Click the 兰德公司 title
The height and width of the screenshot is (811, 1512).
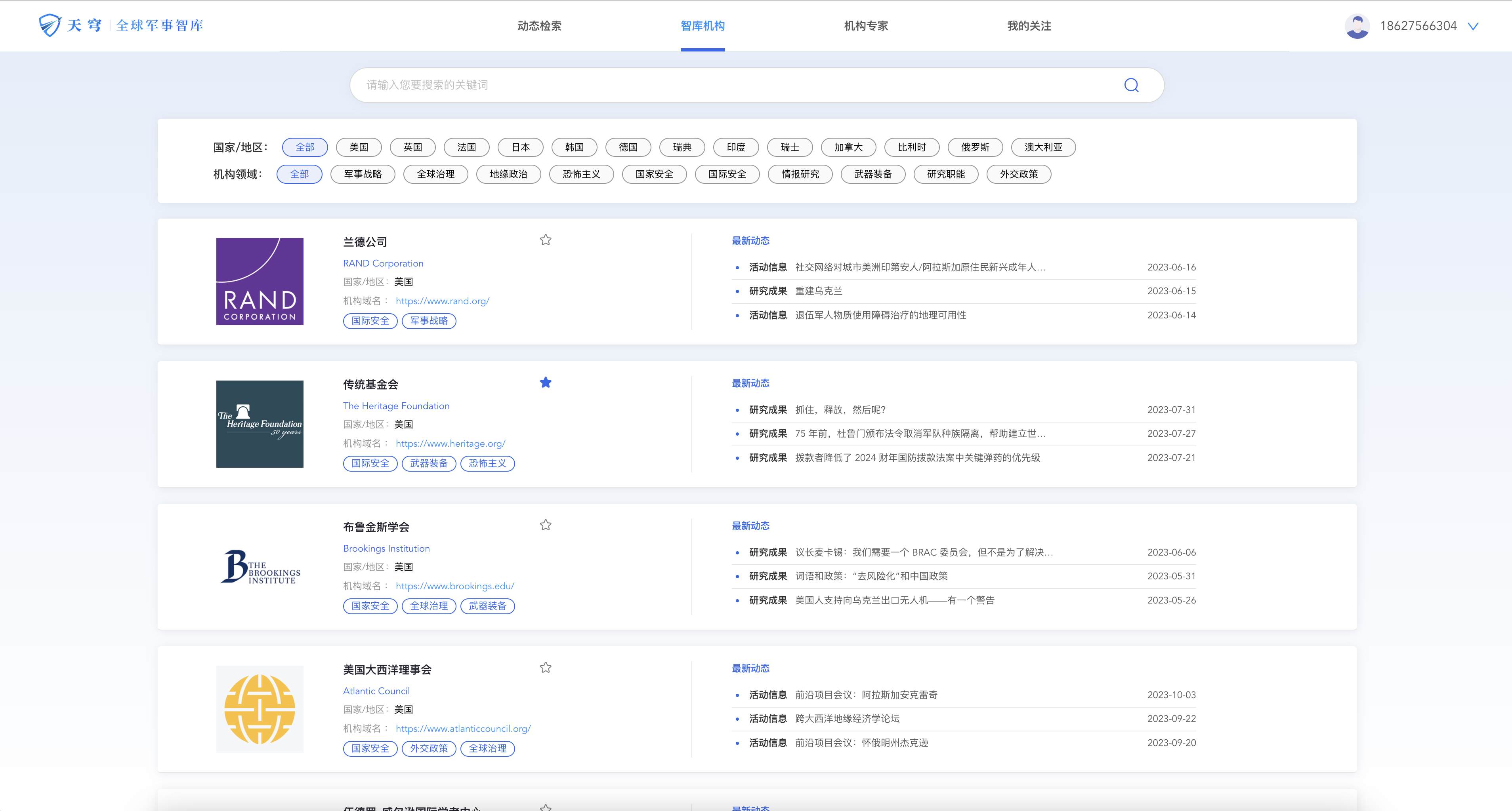point(365,242)
